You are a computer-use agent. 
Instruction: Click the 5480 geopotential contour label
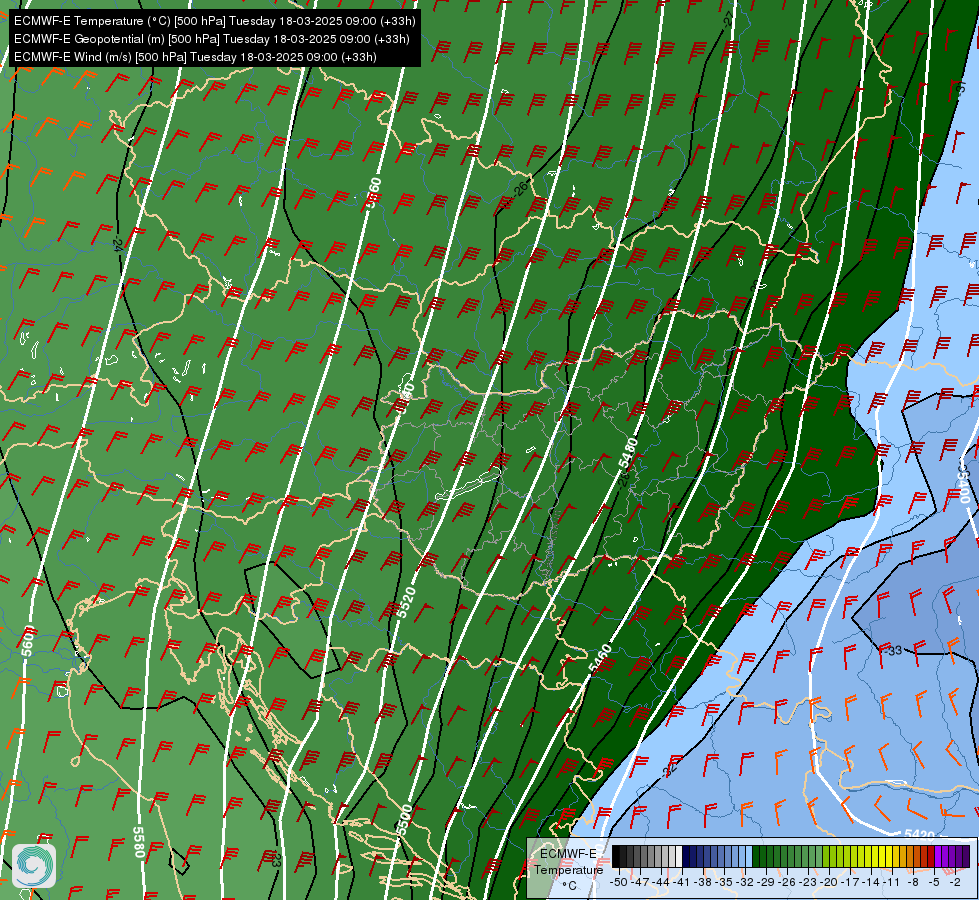pos(628,453)
